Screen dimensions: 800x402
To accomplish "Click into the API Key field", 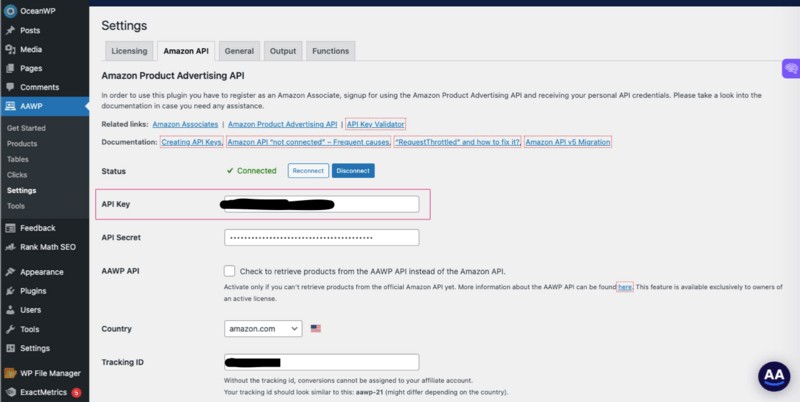I will (321, 204).
